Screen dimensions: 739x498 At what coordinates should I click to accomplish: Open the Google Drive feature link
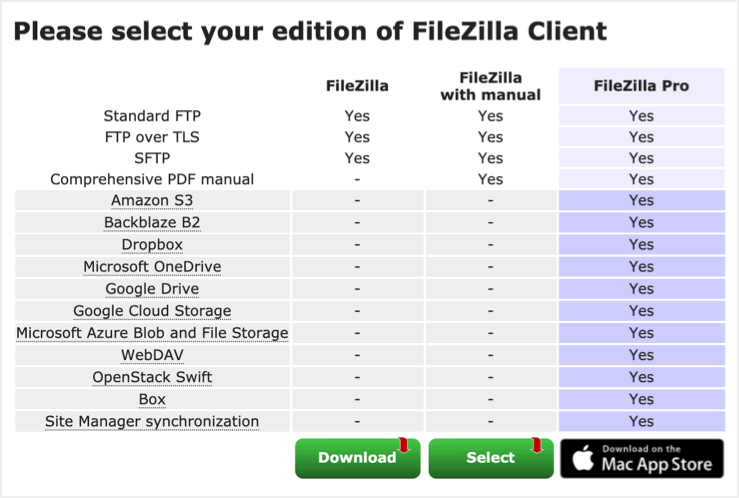[152, 289]
